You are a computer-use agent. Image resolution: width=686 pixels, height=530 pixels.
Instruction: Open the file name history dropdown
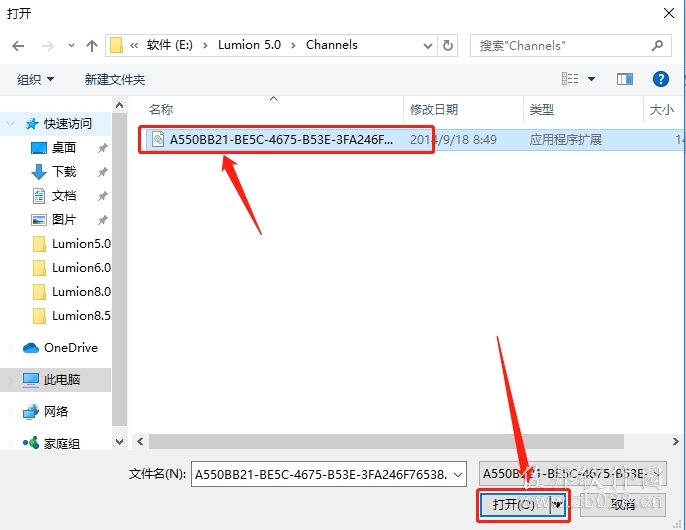[458, 474]
